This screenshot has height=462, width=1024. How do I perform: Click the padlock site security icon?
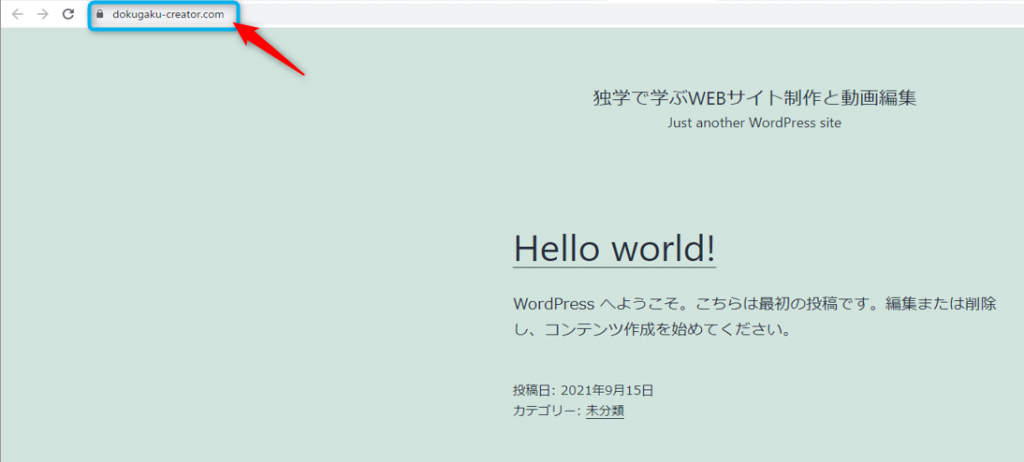[100, 14]
